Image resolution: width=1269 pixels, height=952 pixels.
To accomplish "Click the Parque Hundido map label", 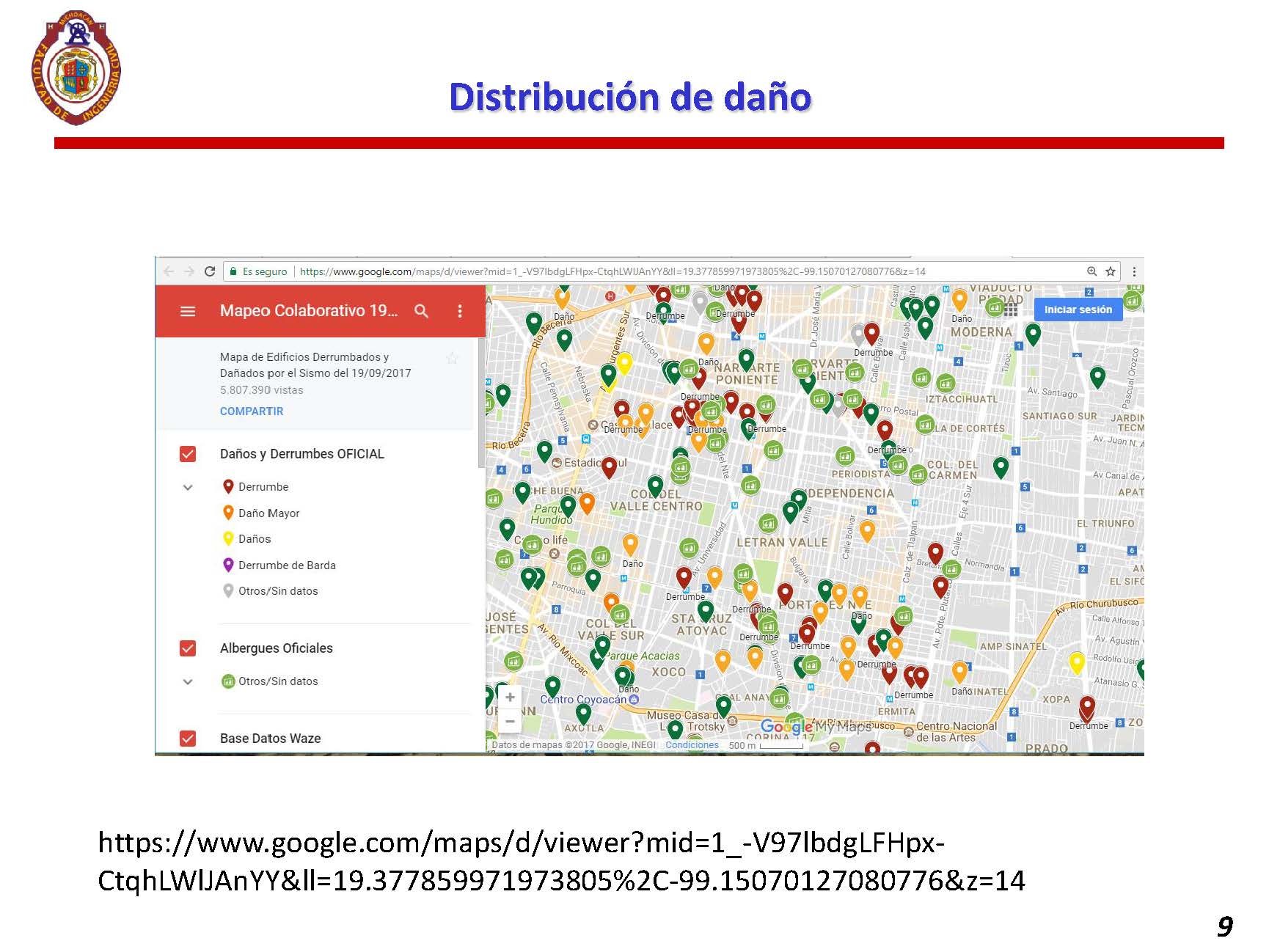I will click(551, 513).
